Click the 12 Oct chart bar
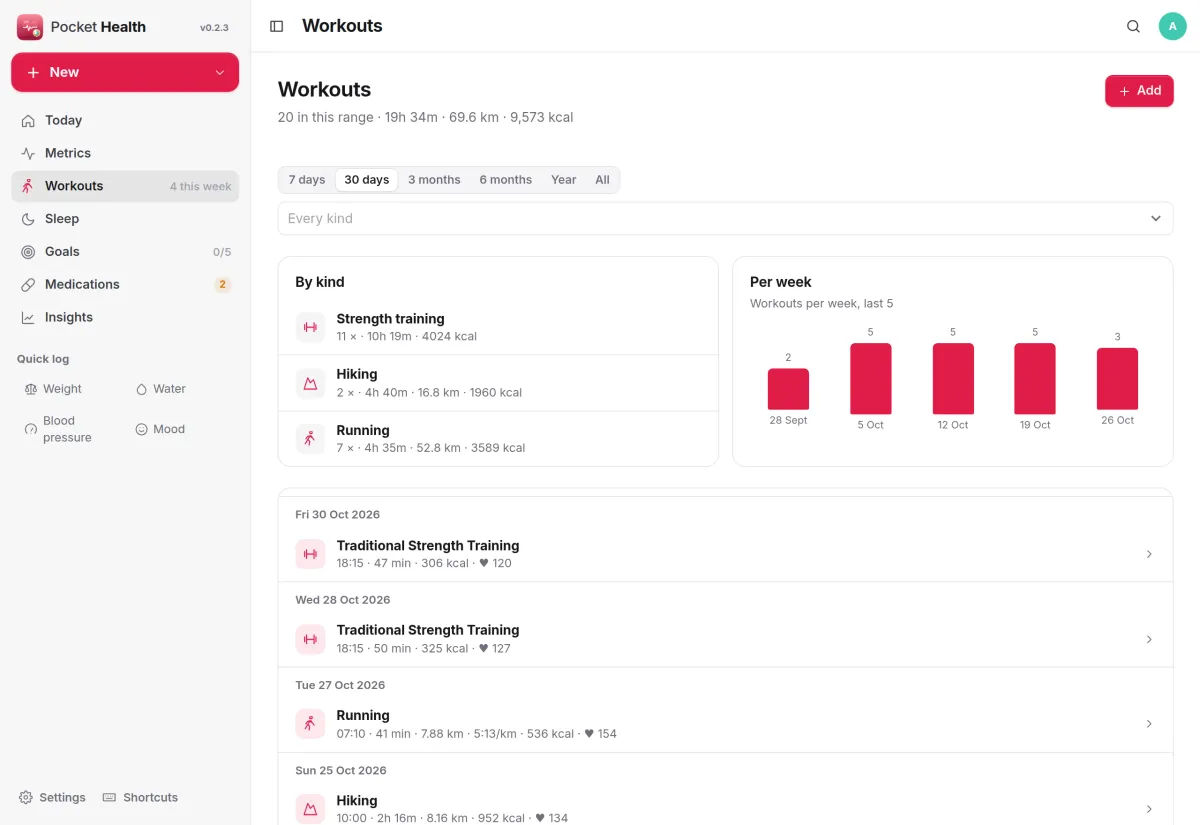 pyautogui.click(x=953, y=379)
